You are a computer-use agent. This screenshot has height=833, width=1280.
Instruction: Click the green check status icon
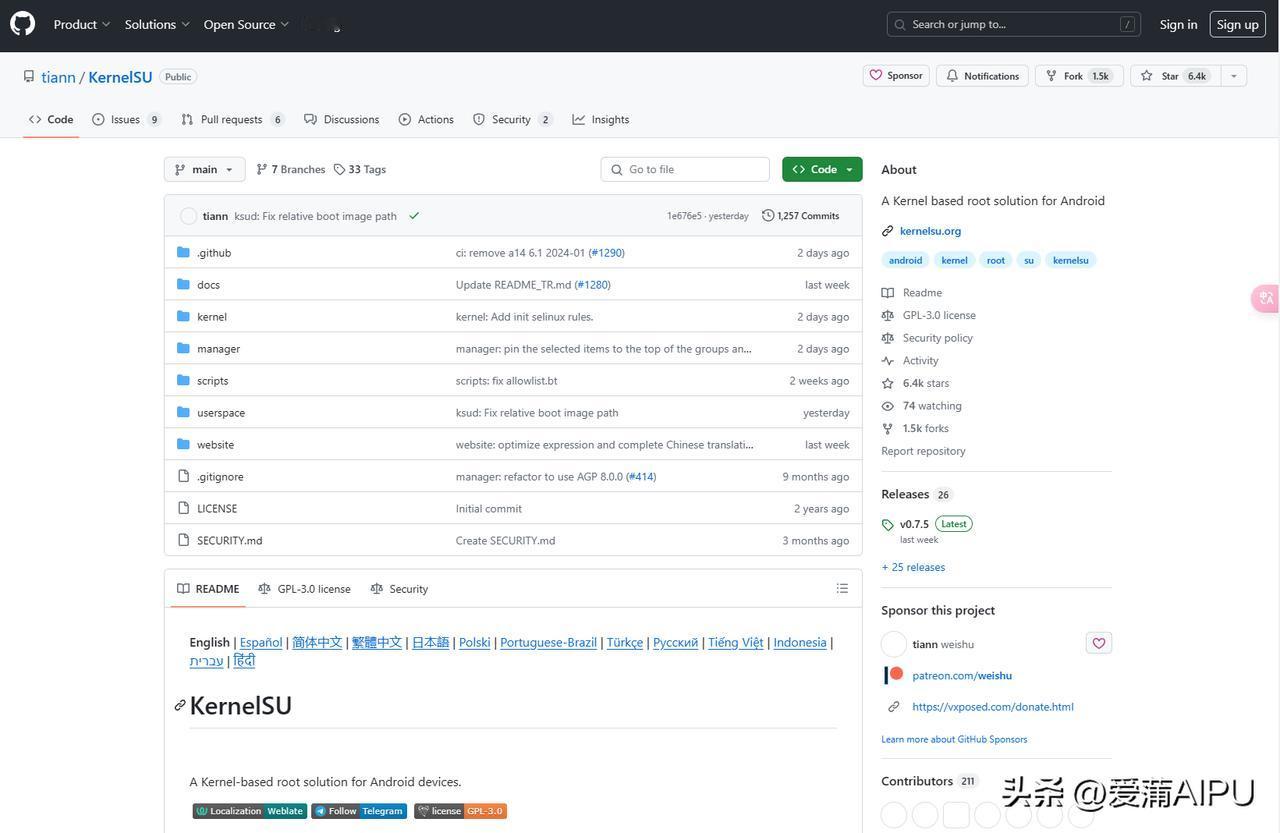point(414,216)
